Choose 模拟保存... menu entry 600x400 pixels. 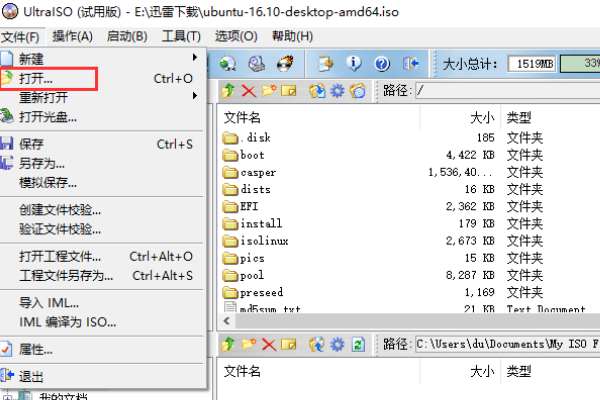(102, 183)
